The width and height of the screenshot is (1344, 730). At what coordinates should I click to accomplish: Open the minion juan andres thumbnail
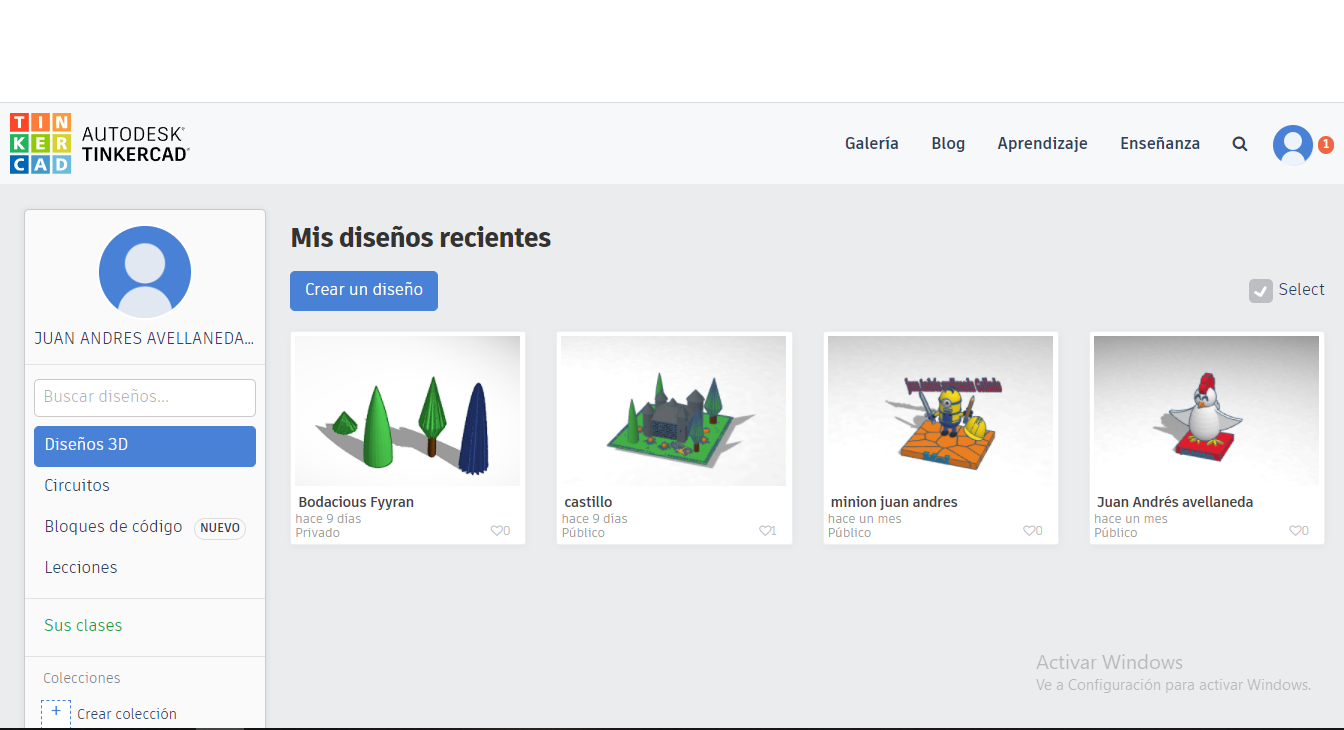tap(940, 411)
